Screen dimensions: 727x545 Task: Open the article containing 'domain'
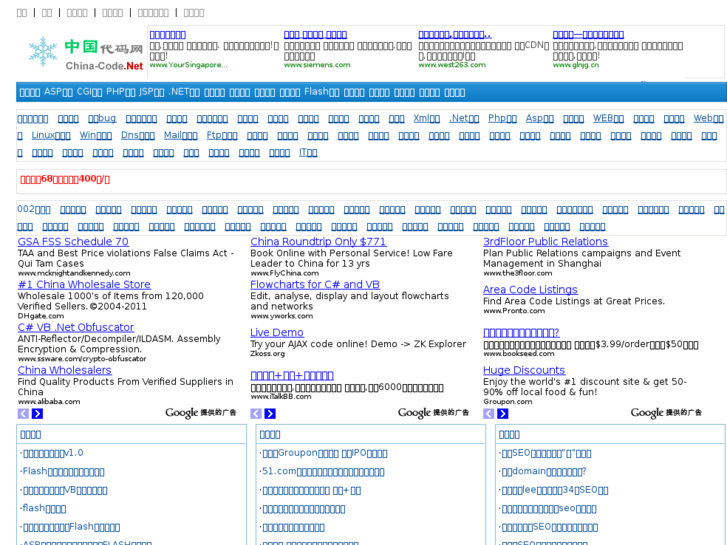[544, 472]
